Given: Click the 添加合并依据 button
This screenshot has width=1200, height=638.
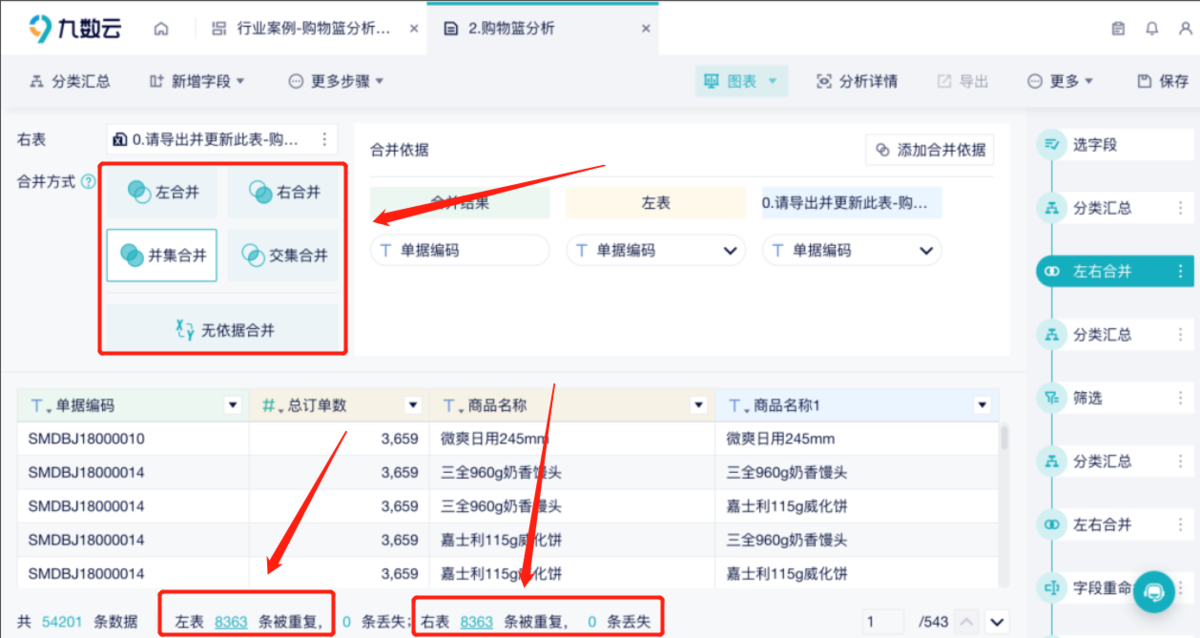Looking at the screenshot, I should tap(930, 150).
